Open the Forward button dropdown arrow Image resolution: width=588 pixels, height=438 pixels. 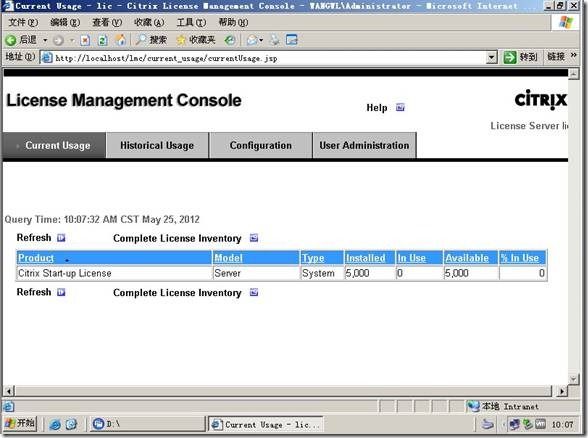point(72,40)
